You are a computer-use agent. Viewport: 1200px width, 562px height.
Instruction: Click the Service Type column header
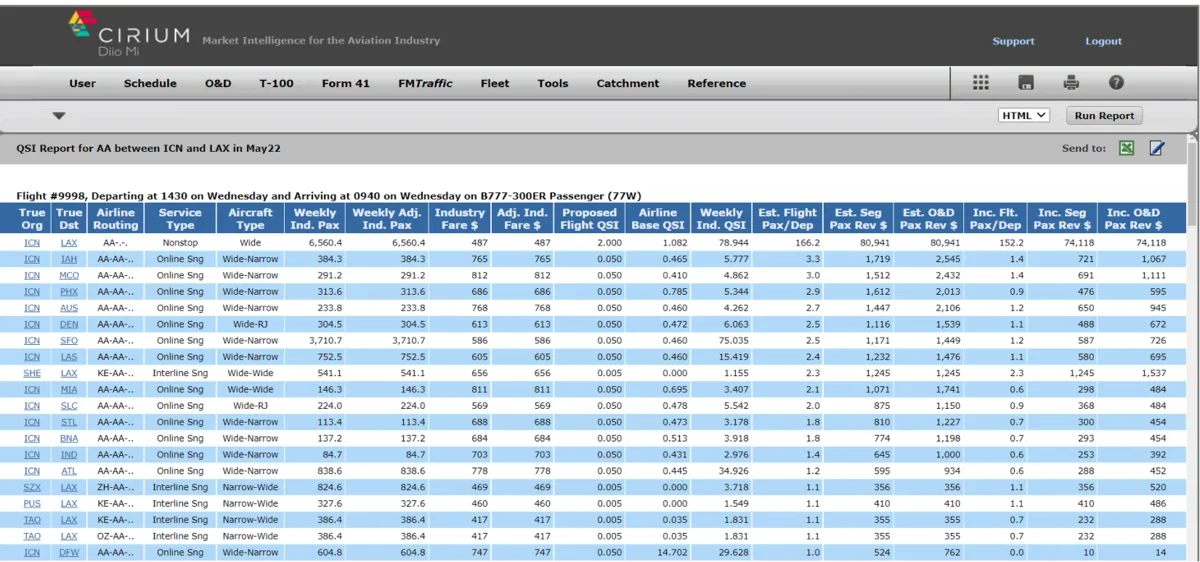point(180,219)
